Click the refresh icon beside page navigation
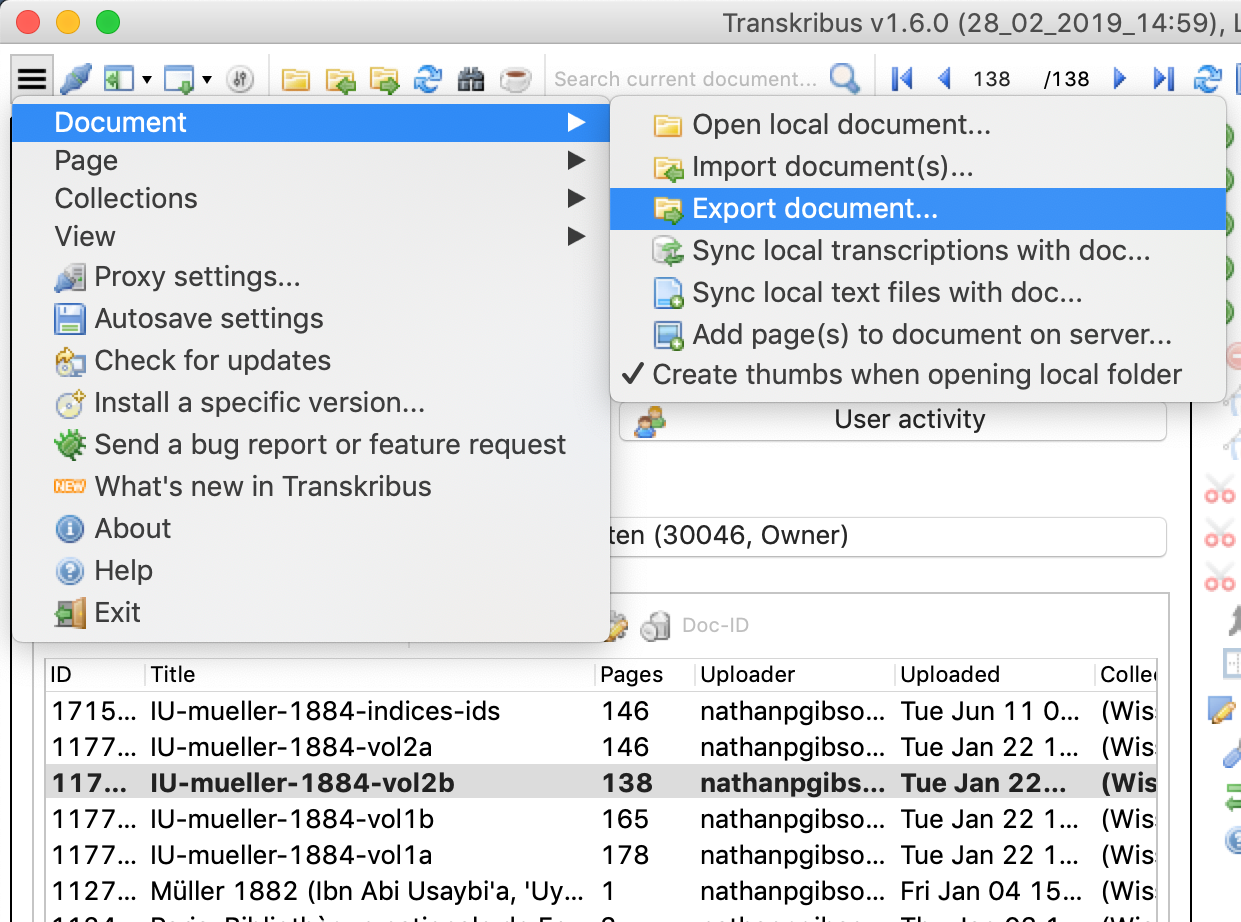Image resolution: width=1241 pixels, height=922 pixels. (1208, 77)
